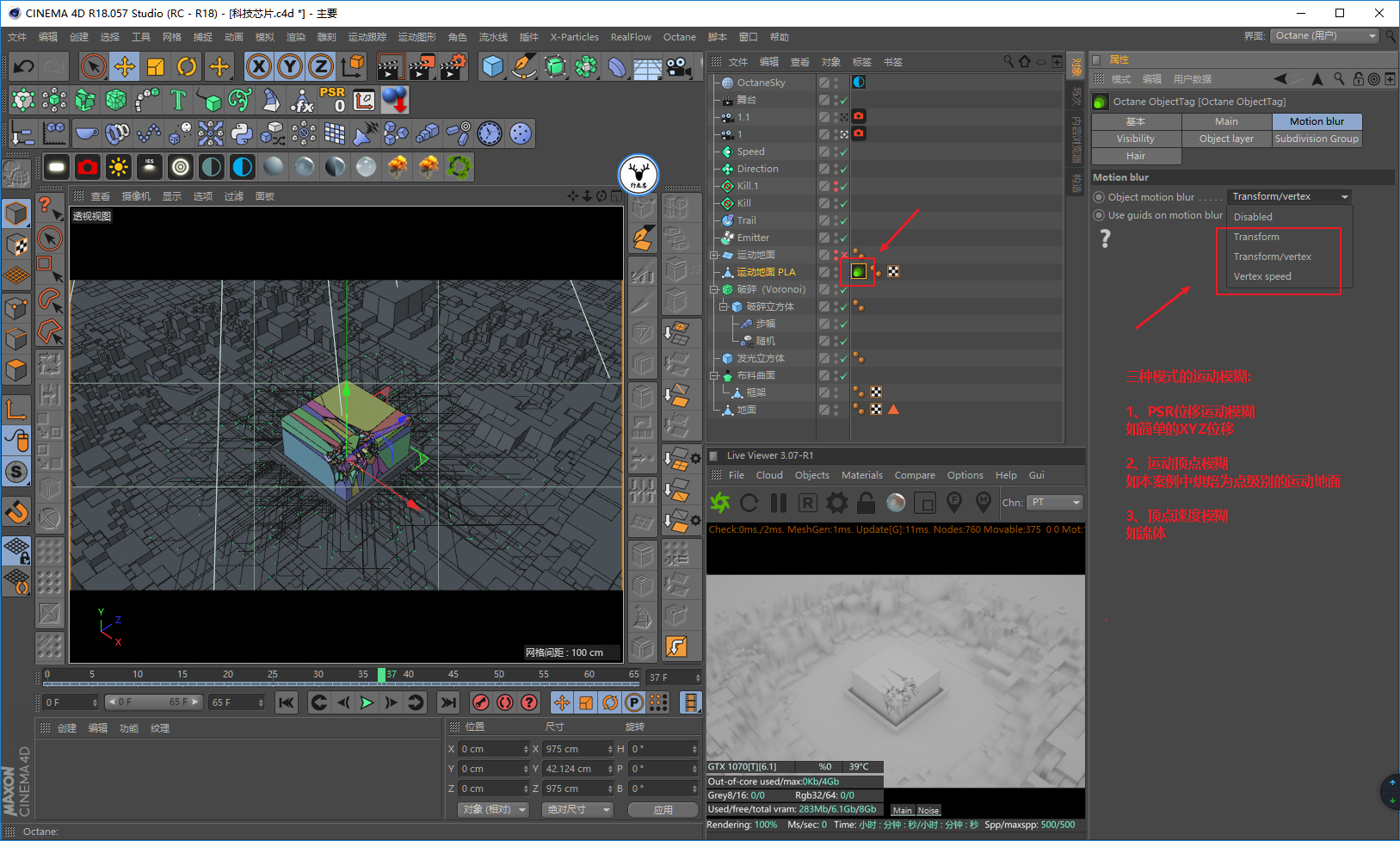This screenshot has width=1400, height=841.
Task: Add an Octane camera from the shelf
Action: tap(88, 167)
